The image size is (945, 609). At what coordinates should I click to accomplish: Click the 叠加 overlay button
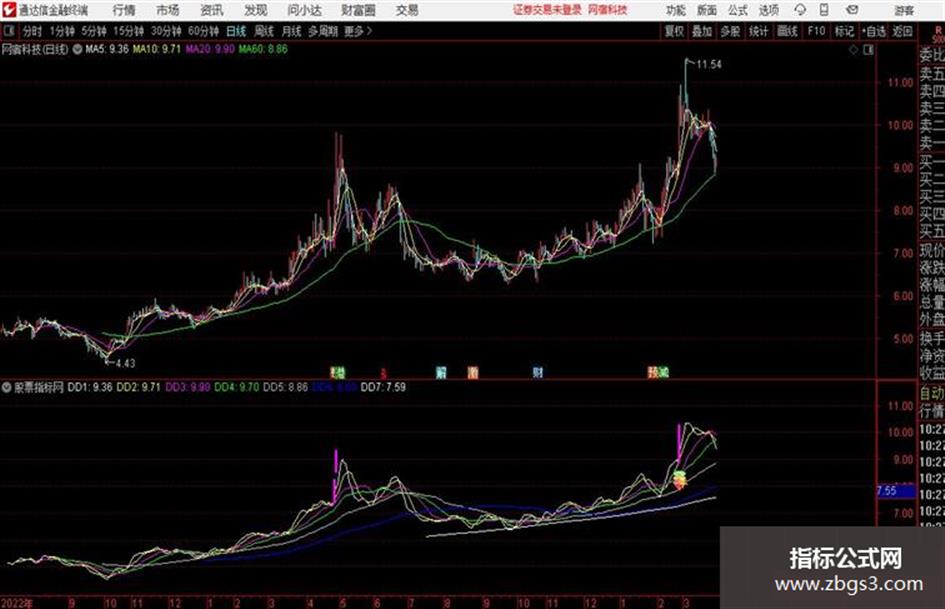pos(702,31)
